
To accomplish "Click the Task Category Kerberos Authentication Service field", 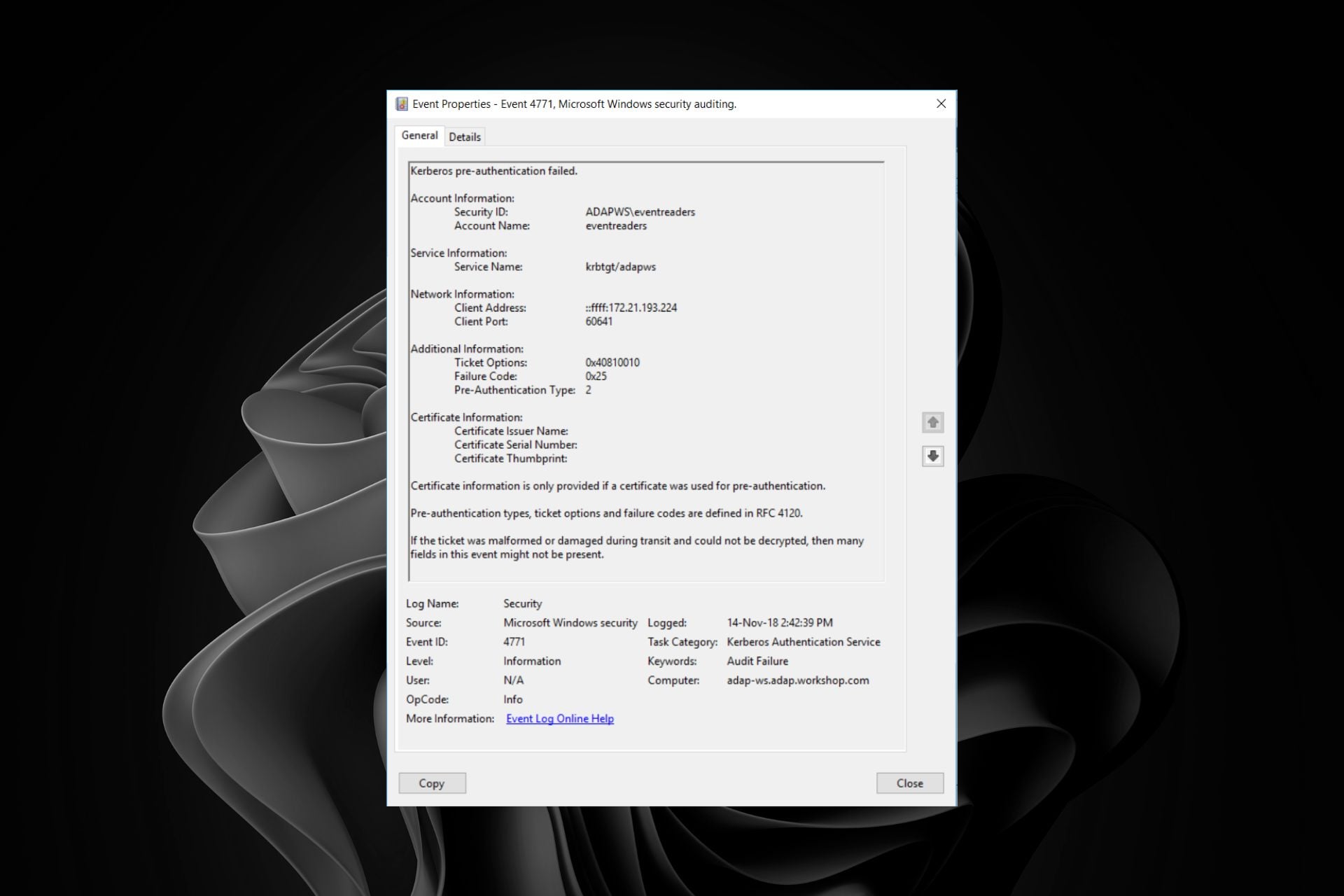I will click(803, 642).
